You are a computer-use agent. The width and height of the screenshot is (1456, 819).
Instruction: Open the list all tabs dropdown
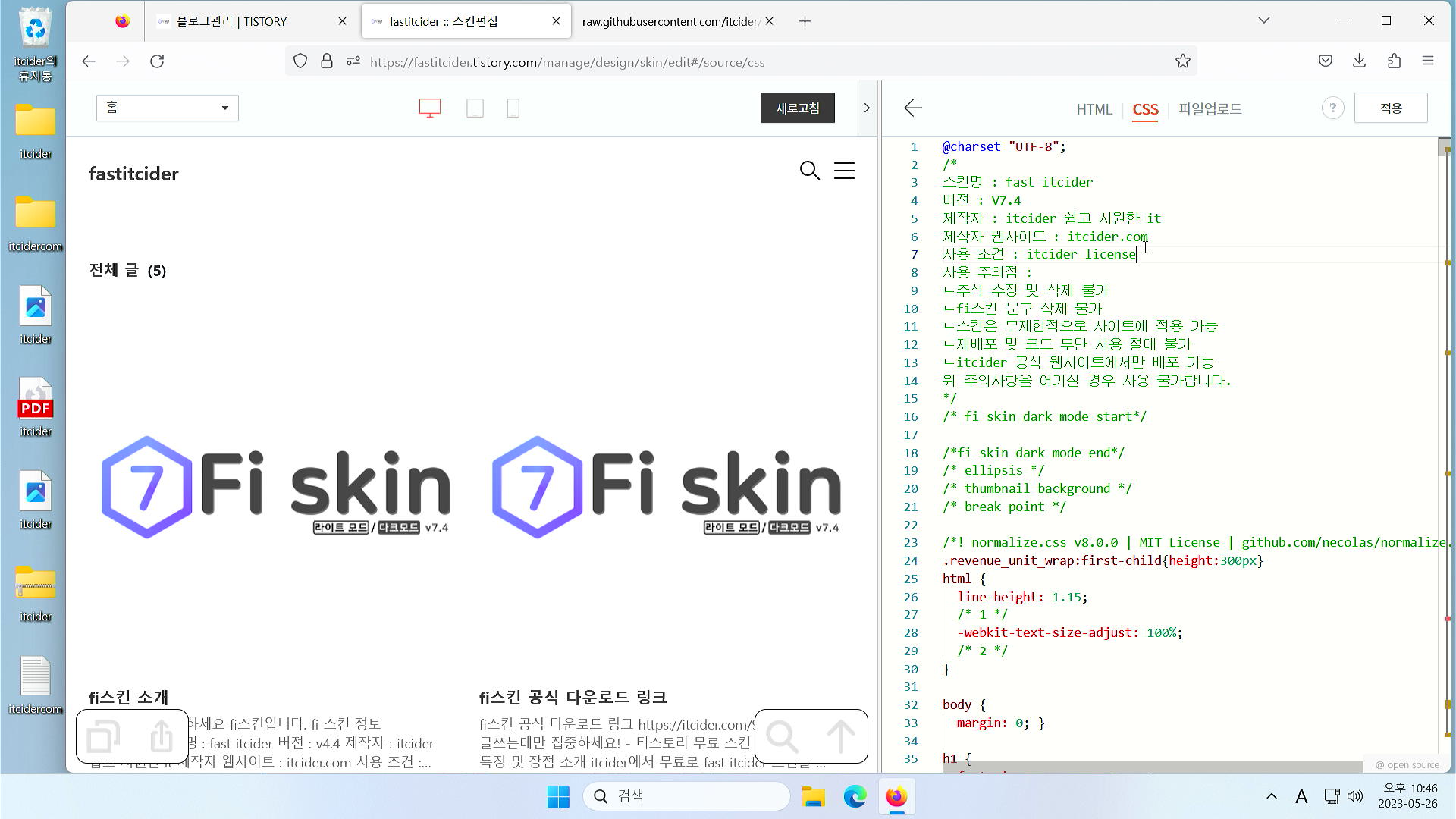point(1264,20)
